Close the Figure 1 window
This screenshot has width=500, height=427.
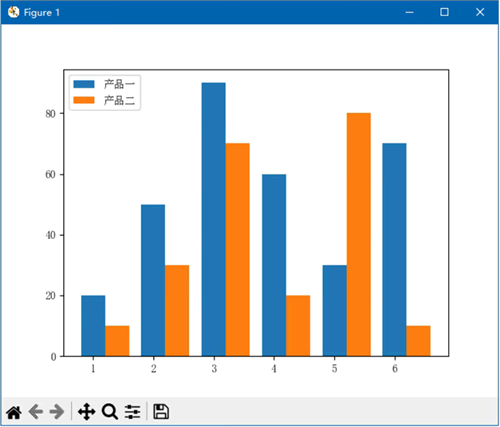click(480, 12)
